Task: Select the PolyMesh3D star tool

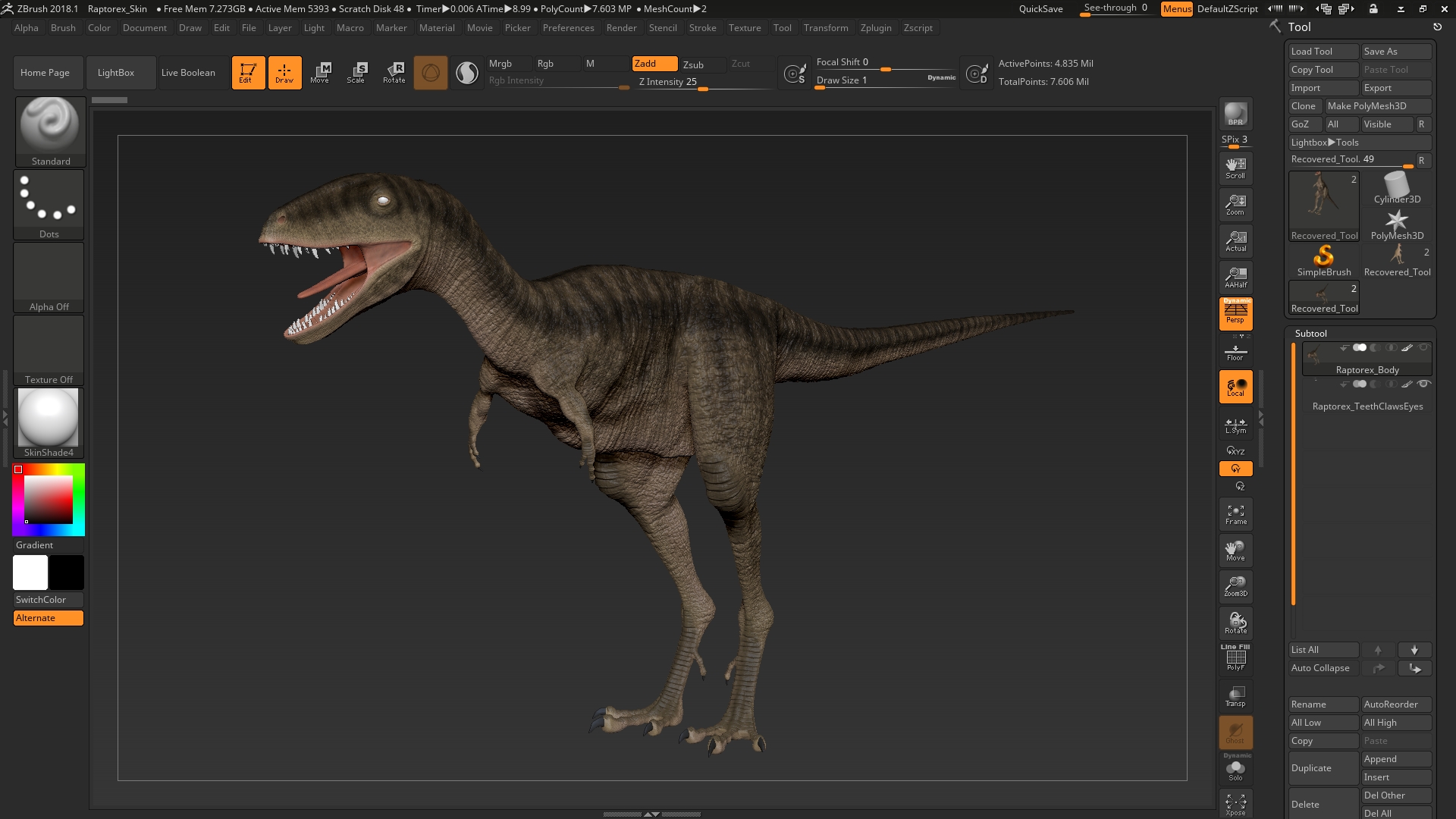Action: coord(1397,224)
